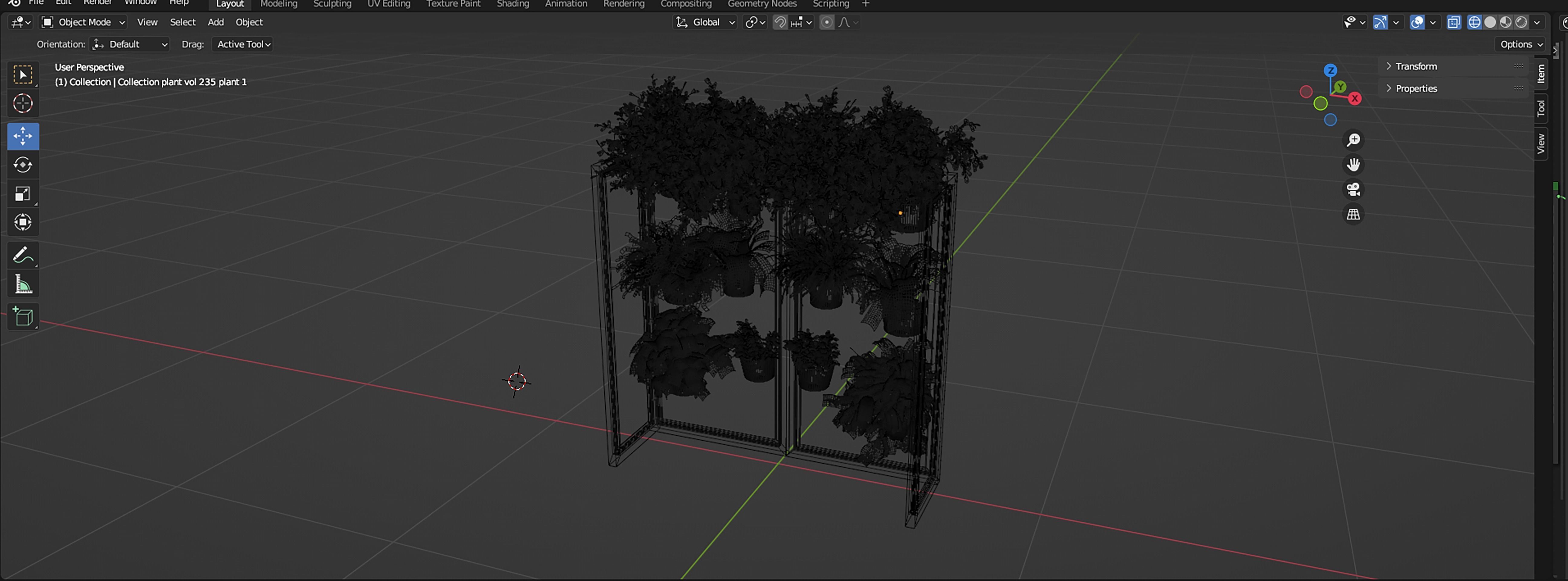Pick the Annotate pencil tool
The image size is (1568, 581).
coord(23,254)
